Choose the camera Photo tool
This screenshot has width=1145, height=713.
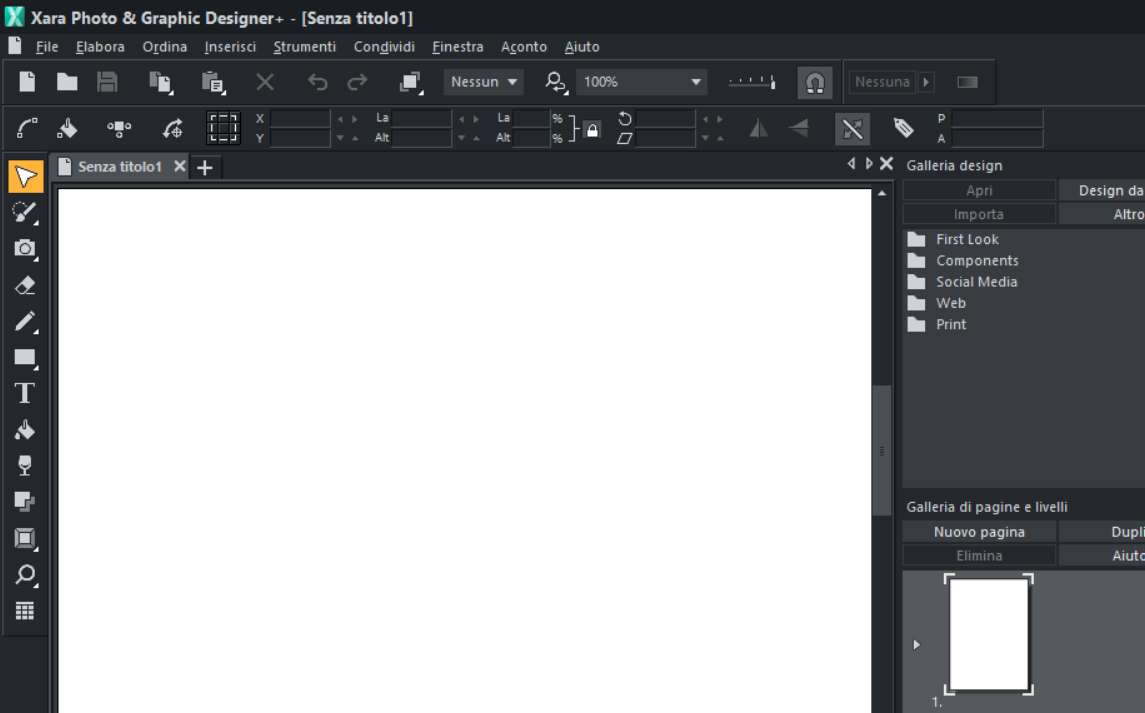click(x=26, y=248)
